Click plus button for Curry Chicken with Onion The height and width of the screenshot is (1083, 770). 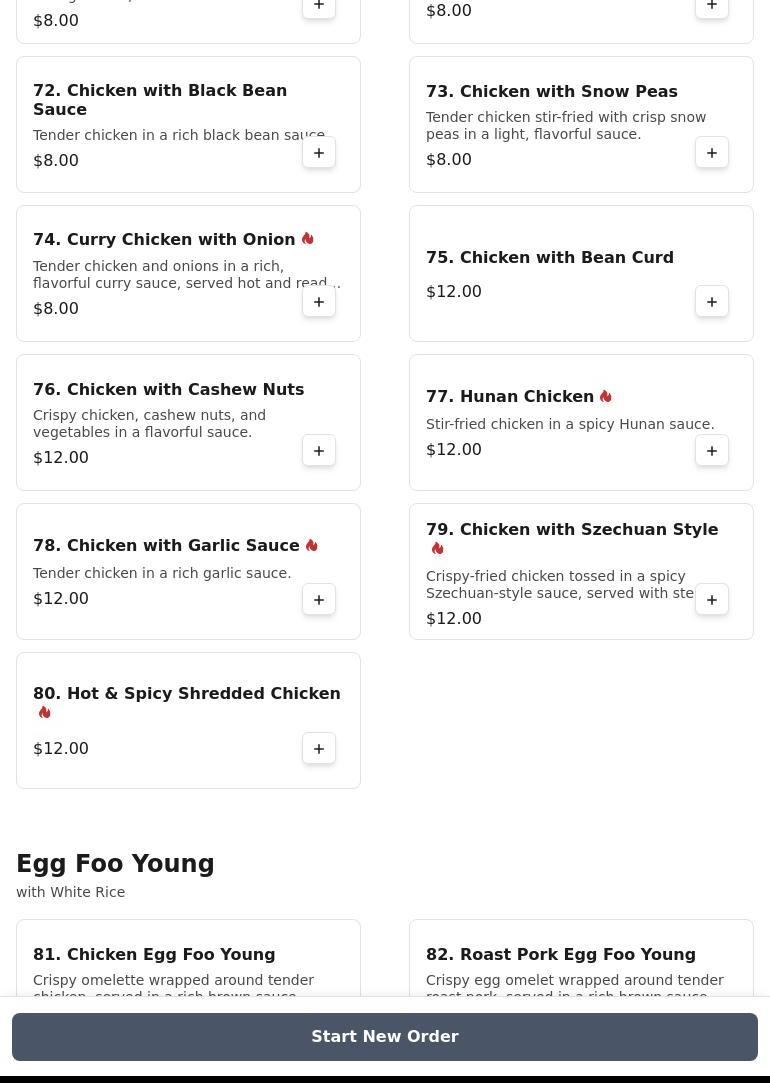319,302
